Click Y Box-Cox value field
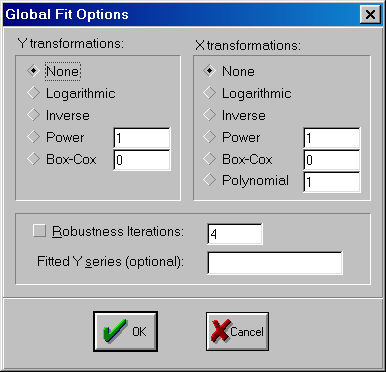The height and width of the screenshot is (372, 386). coord(142,160)
